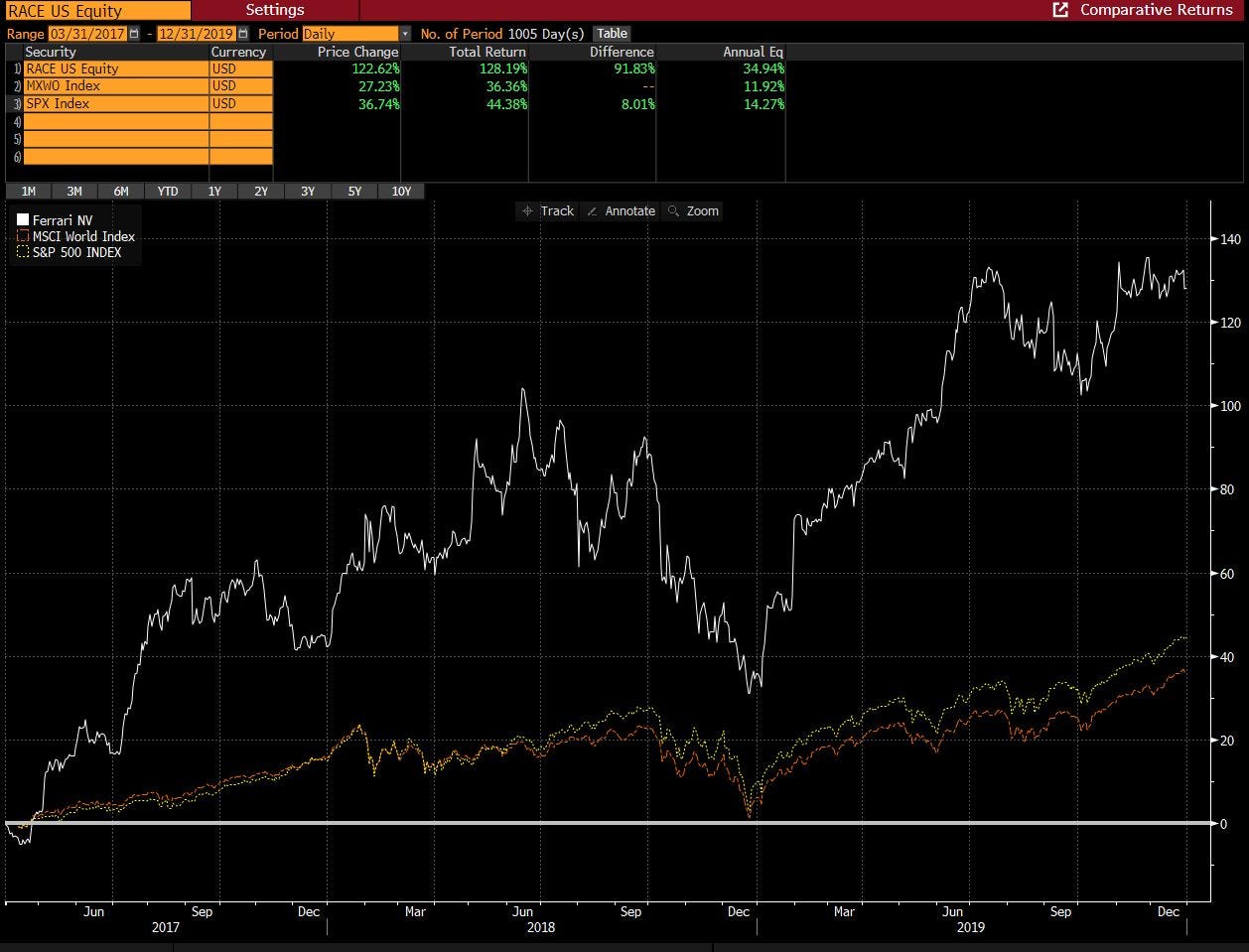Screen dimensions: 1249x952
Task: Click the Ferrari NV legend label
Action: click(x=62, y=219)
